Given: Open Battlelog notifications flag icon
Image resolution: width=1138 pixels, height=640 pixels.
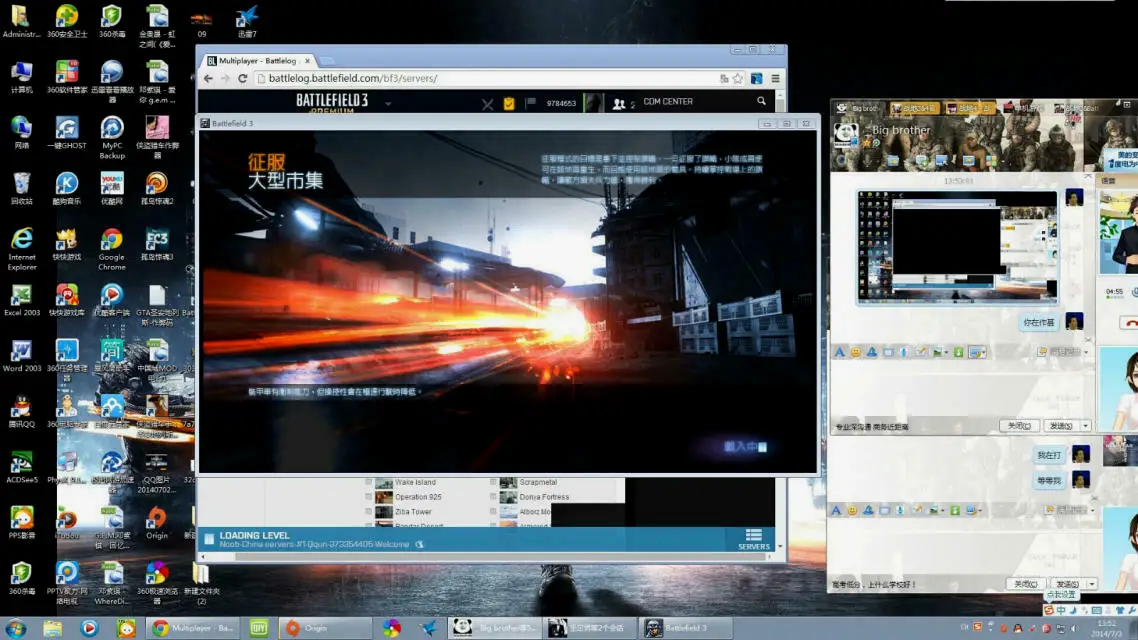Looking at the screenshot, I should (x=531, y=102).
